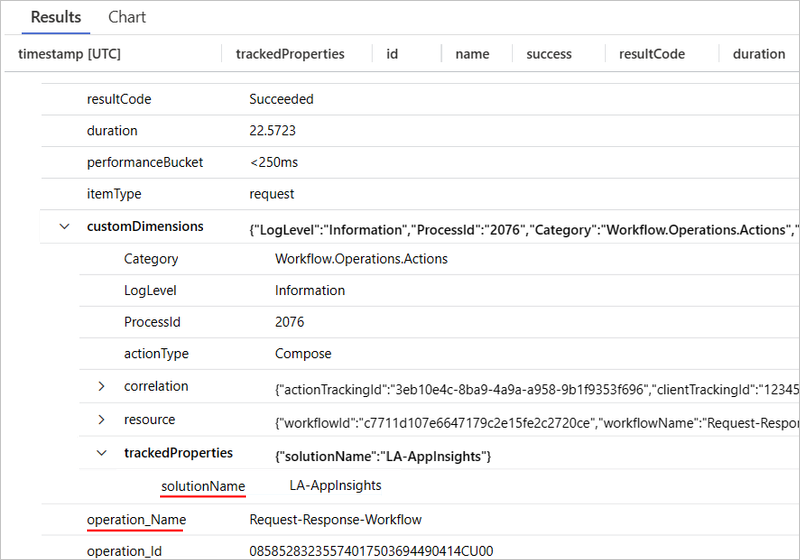Click the resource field label
Viewport: 800px width, 560px height.
(149, 420)
